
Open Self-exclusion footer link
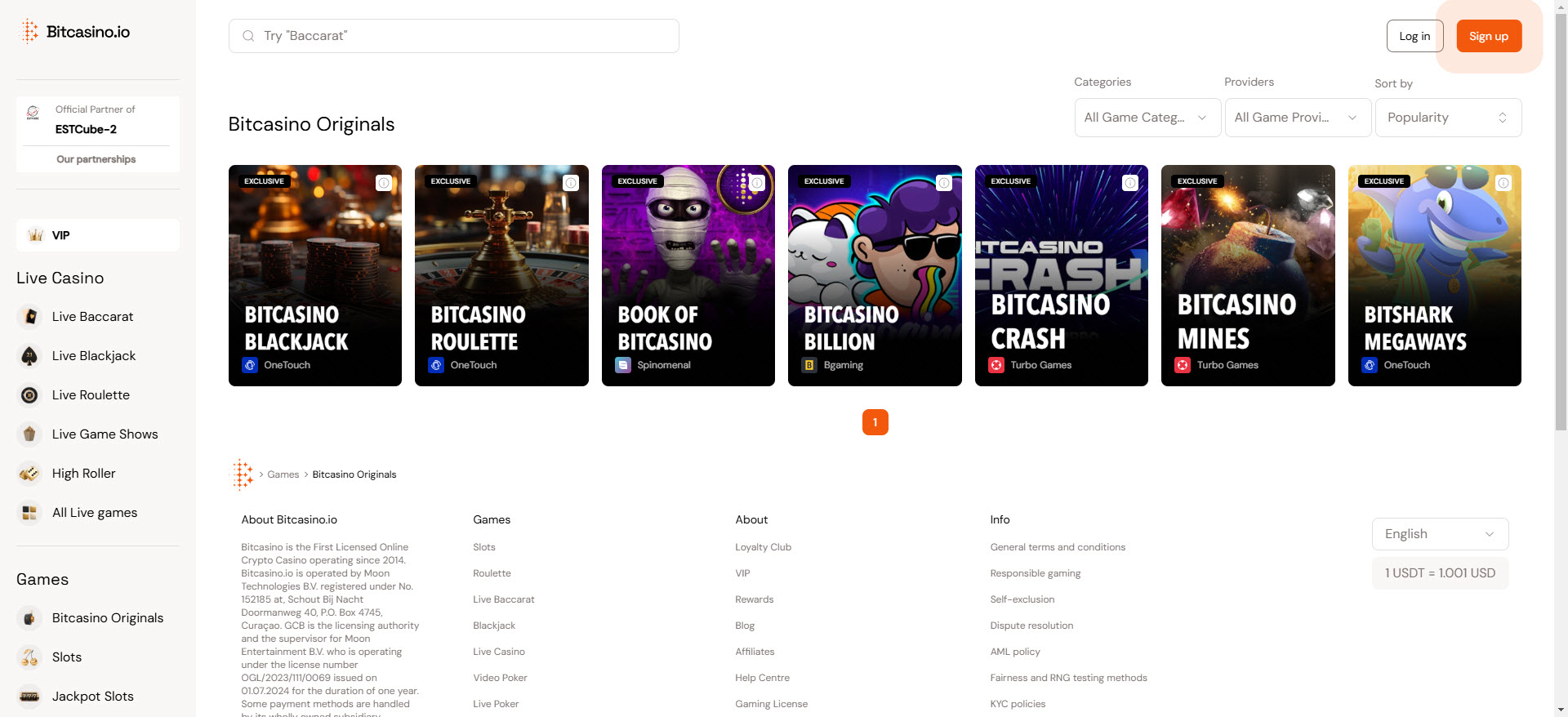click(1022, 599)
